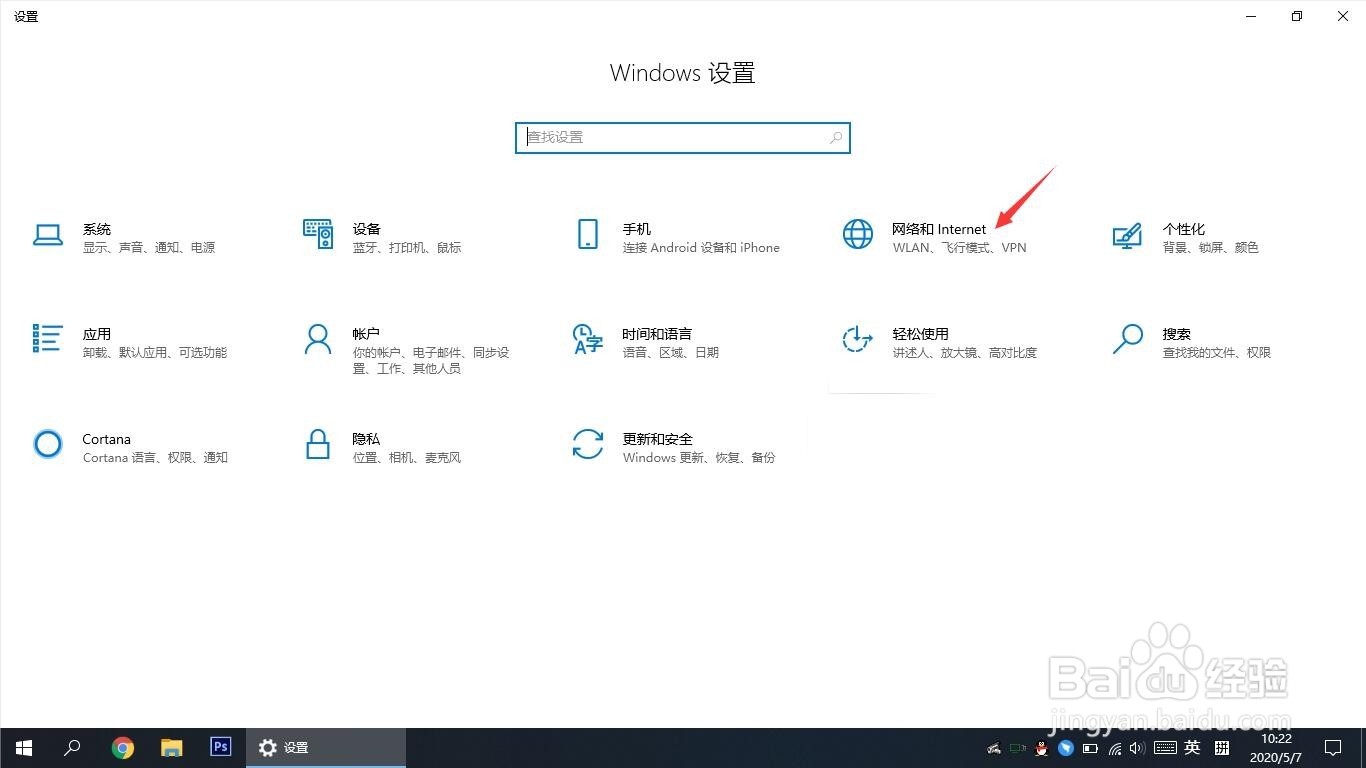Restore down the Settings window
The width and height of the screenshot is (1366, 768).
[x=1297, y=16]
